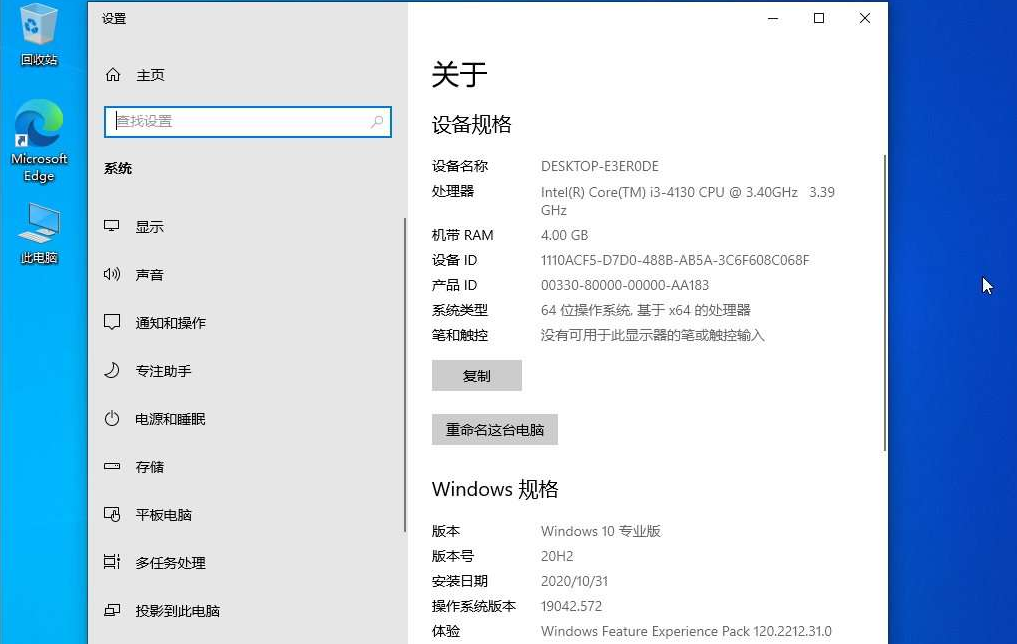Click the monitor icon for 显示
Screen dimensions: 1017x644
(112, 226)
